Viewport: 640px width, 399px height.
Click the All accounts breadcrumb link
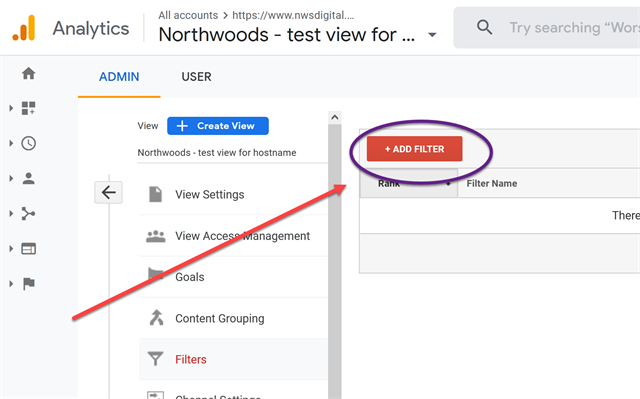tap(188, 16)
